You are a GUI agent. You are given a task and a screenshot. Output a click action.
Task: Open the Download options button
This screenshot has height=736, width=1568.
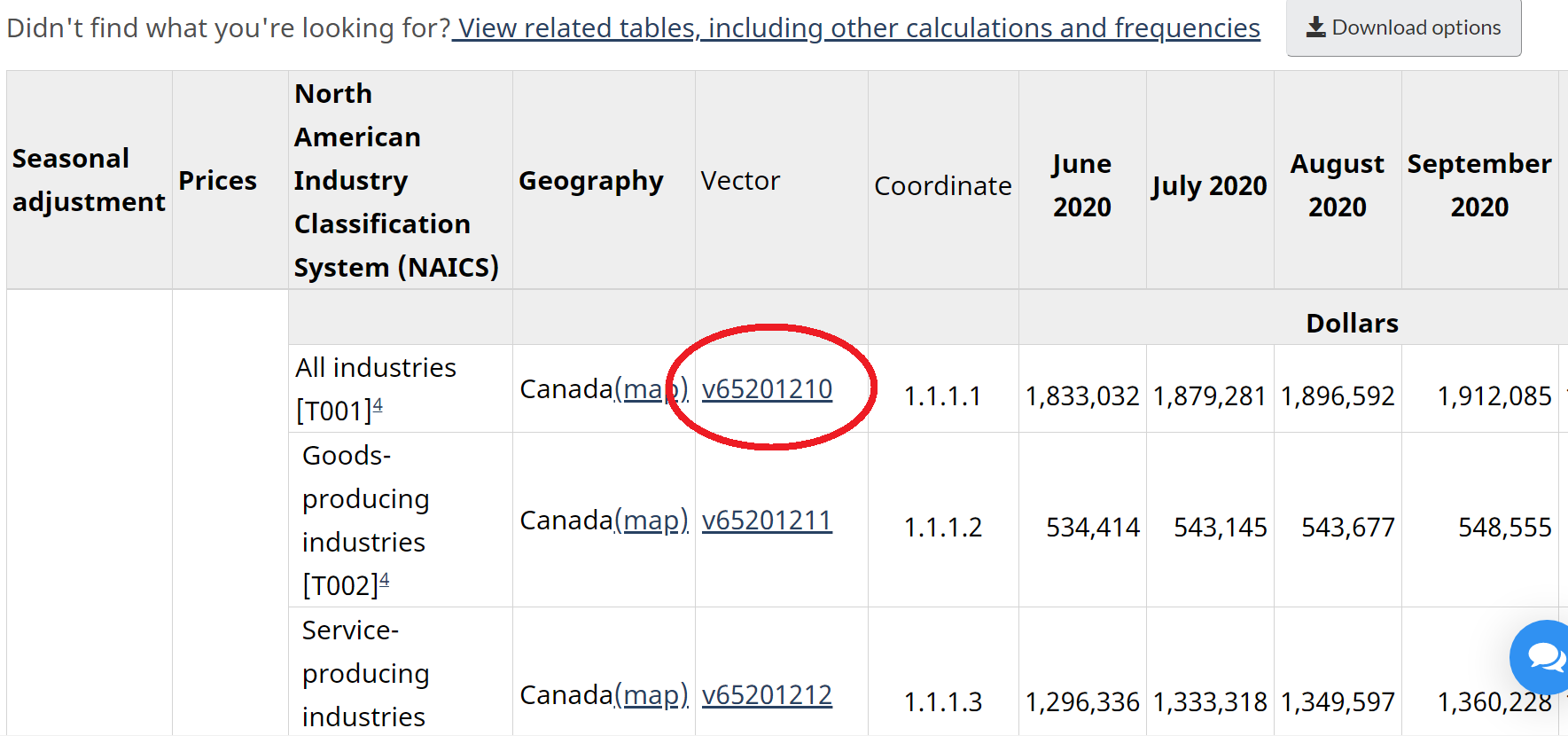point(1403,28)
